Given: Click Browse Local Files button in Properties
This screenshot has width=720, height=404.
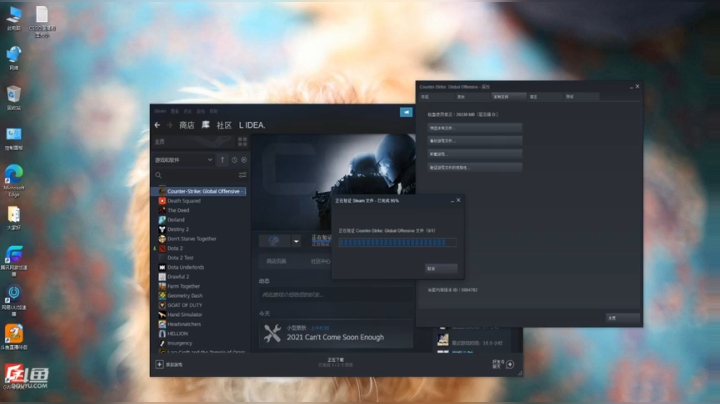Looking at the screenshot, I should tap(475, 128).
